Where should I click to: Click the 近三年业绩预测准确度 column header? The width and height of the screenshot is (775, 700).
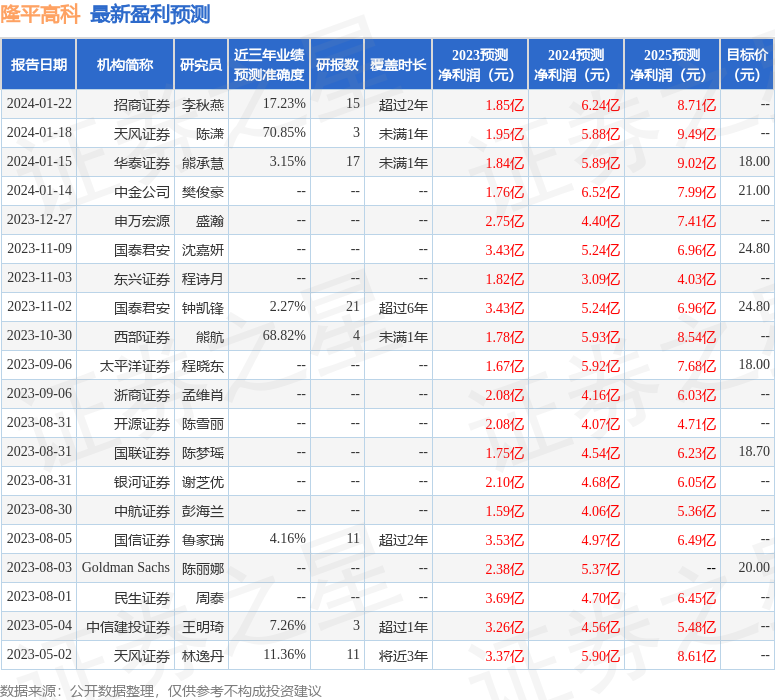(269, 64)
